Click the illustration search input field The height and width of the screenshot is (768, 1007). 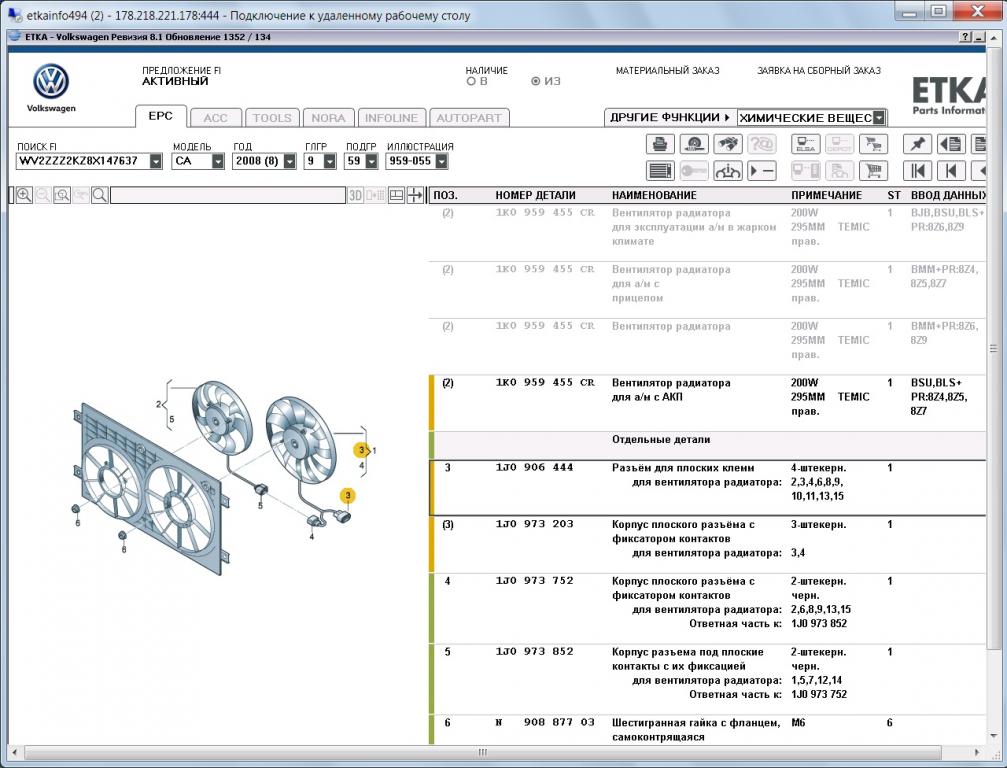[228, 195]
